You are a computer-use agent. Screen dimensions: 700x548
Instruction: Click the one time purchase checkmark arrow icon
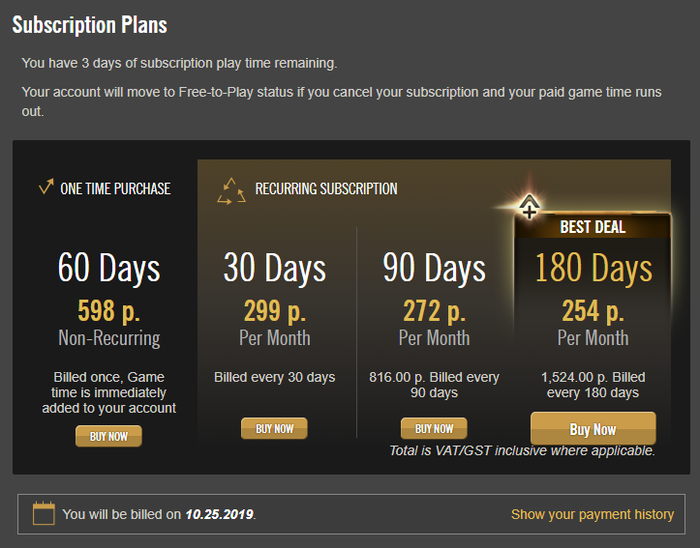click(45, 187)
